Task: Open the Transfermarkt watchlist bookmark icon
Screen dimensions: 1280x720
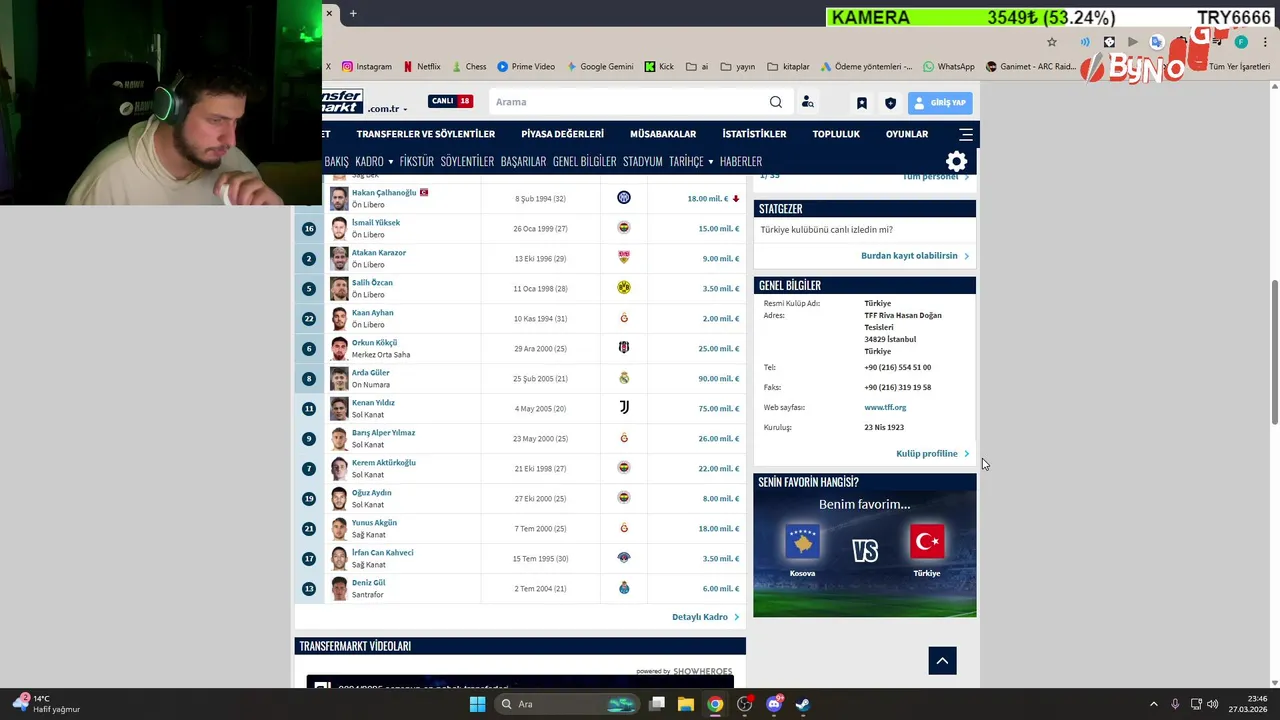Action: (x=861, y=103)
